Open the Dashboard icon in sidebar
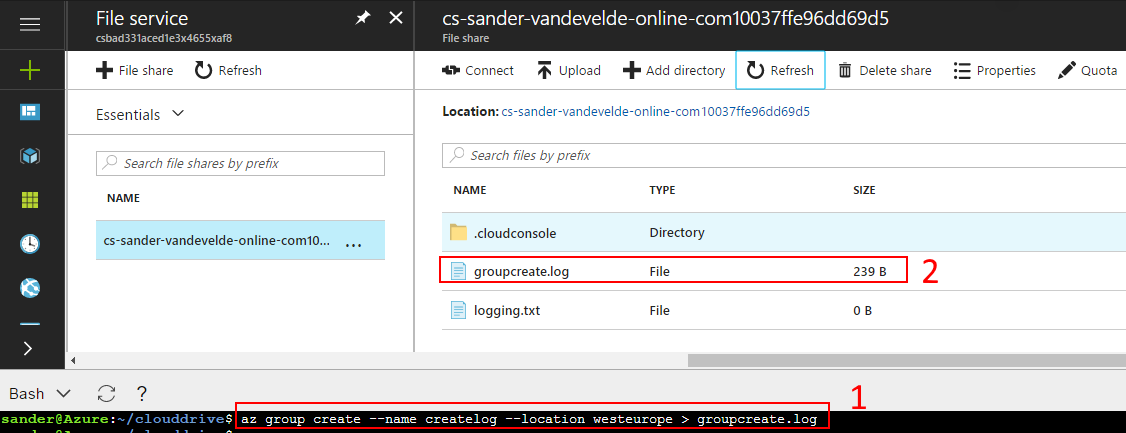Screen dimensions: 1126x433 [x=29, y=112]
